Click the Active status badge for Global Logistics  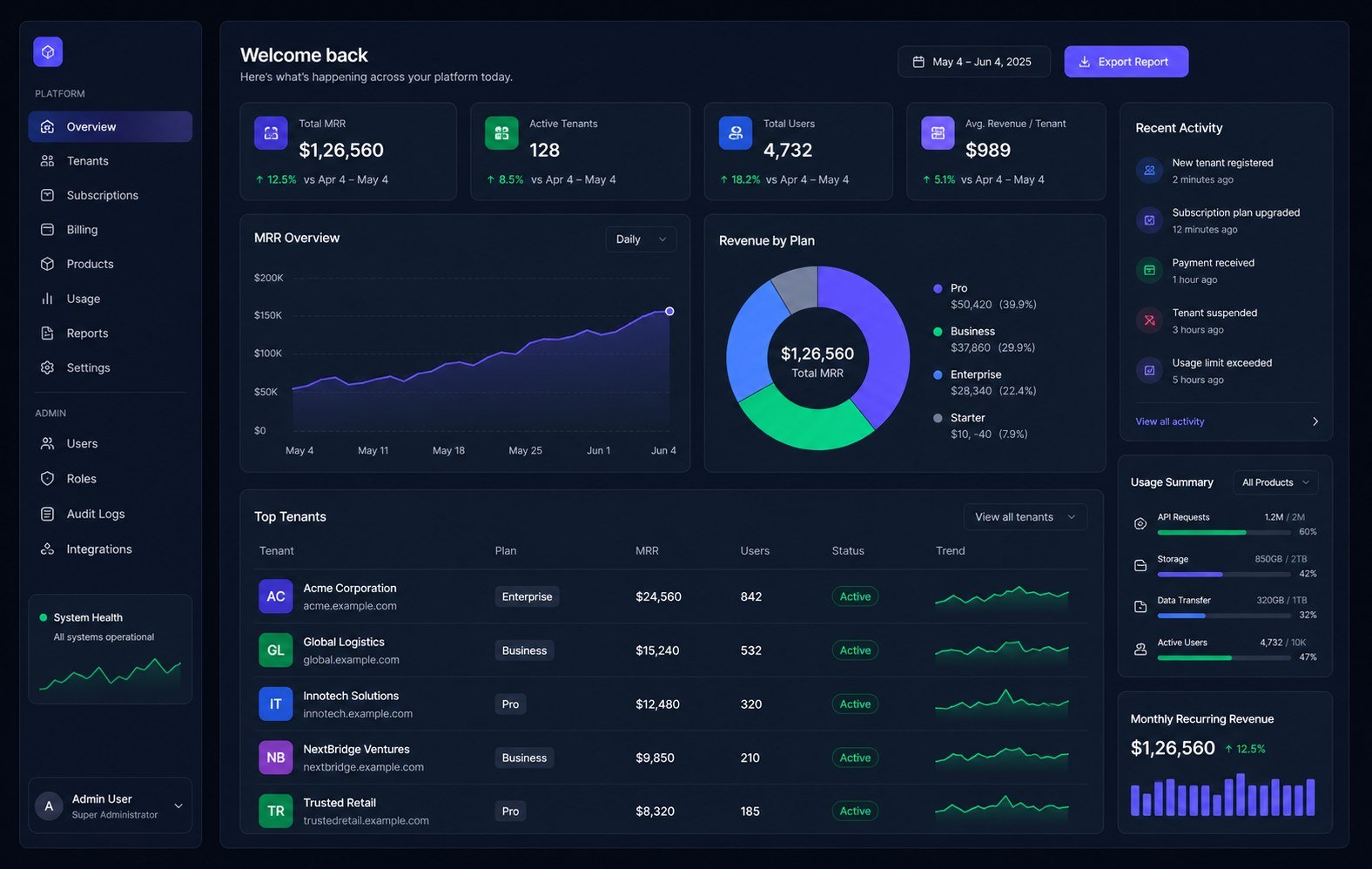point(855,650)
